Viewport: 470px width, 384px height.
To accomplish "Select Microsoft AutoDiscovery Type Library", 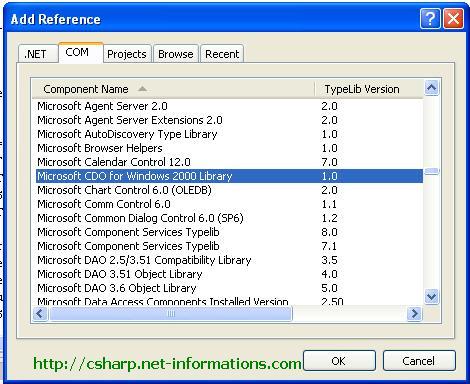I will click(229, 134).
